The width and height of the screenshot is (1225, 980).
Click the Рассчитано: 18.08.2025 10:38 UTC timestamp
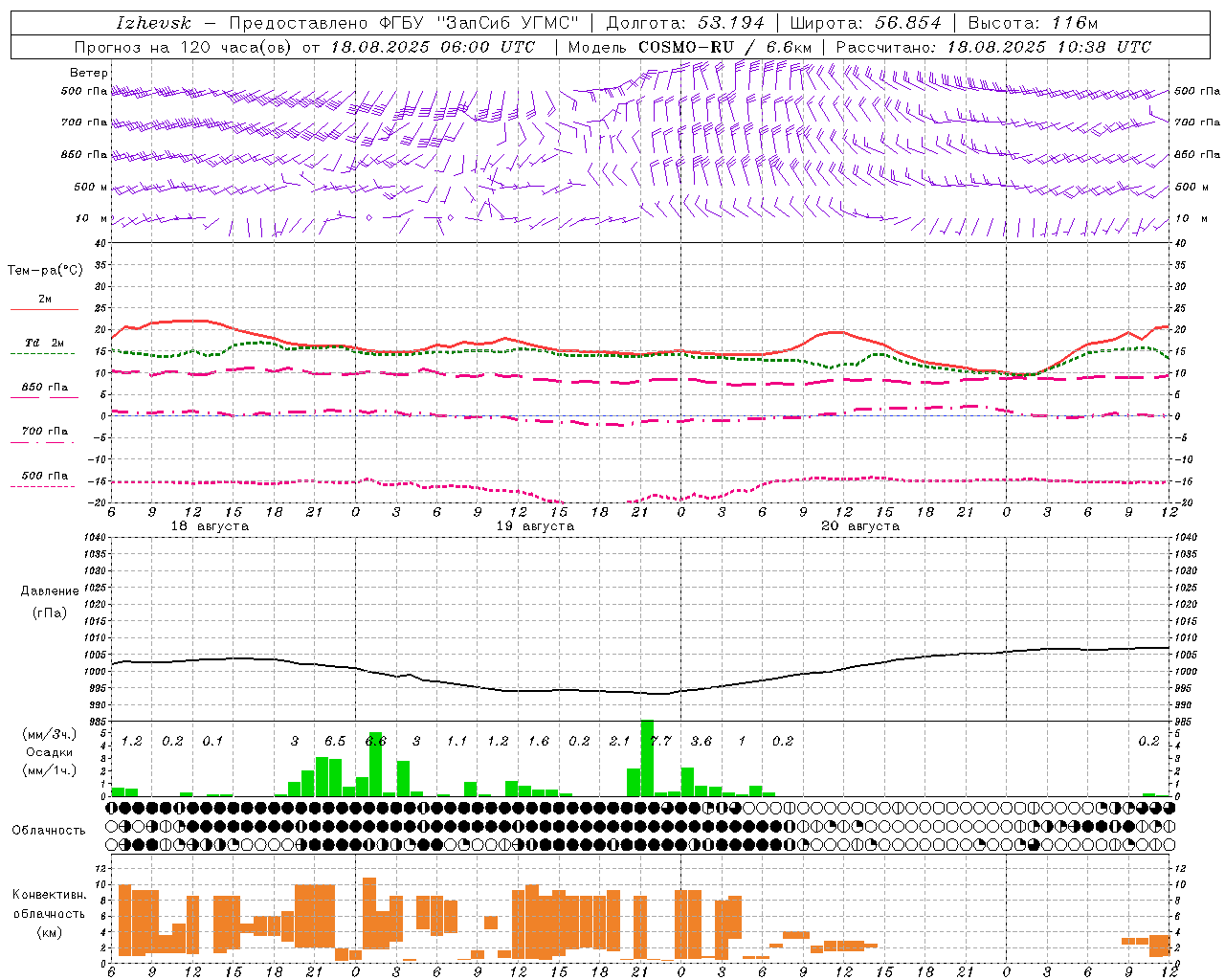tap(993, 47)
